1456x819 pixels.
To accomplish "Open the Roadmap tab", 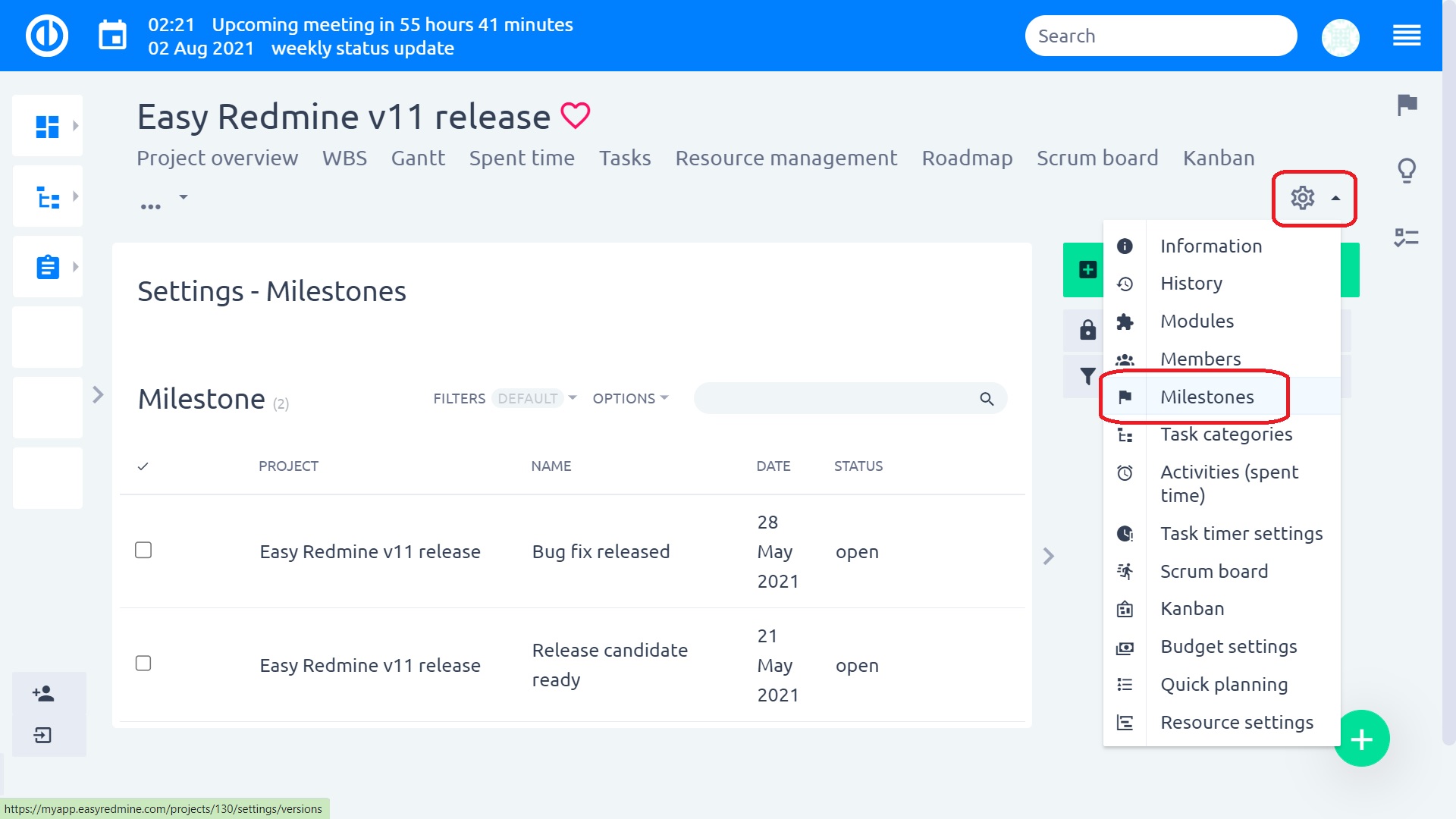I will point(967,158).
